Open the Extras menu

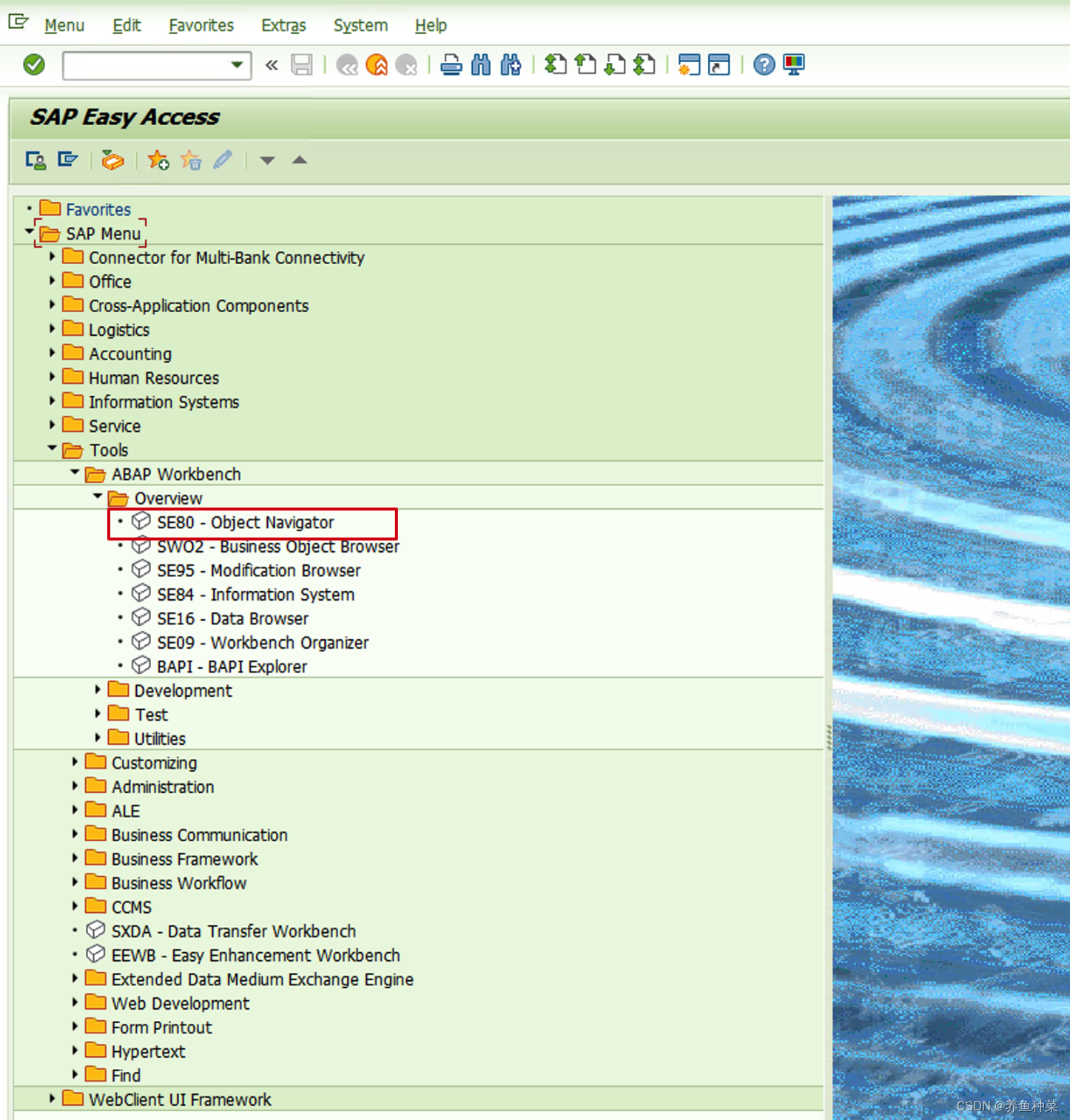(283, 25)
